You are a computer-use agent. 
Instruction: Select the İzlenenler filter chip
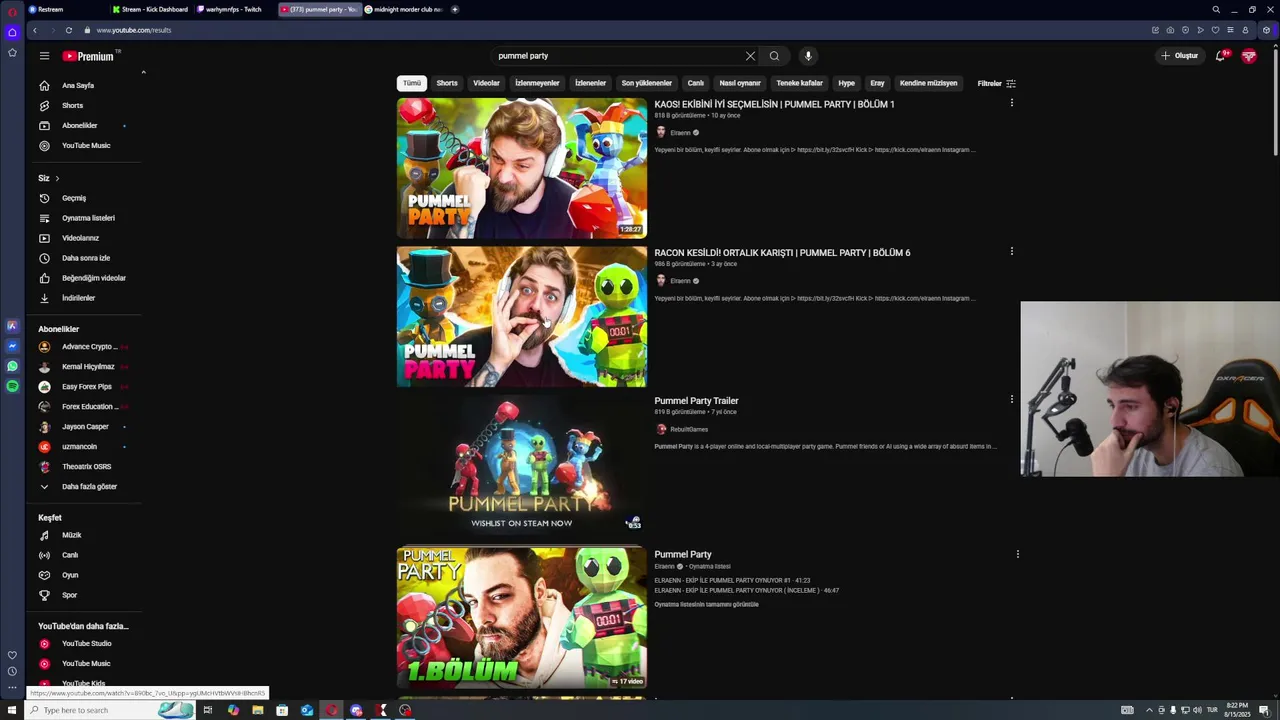(x=590, y=83)
